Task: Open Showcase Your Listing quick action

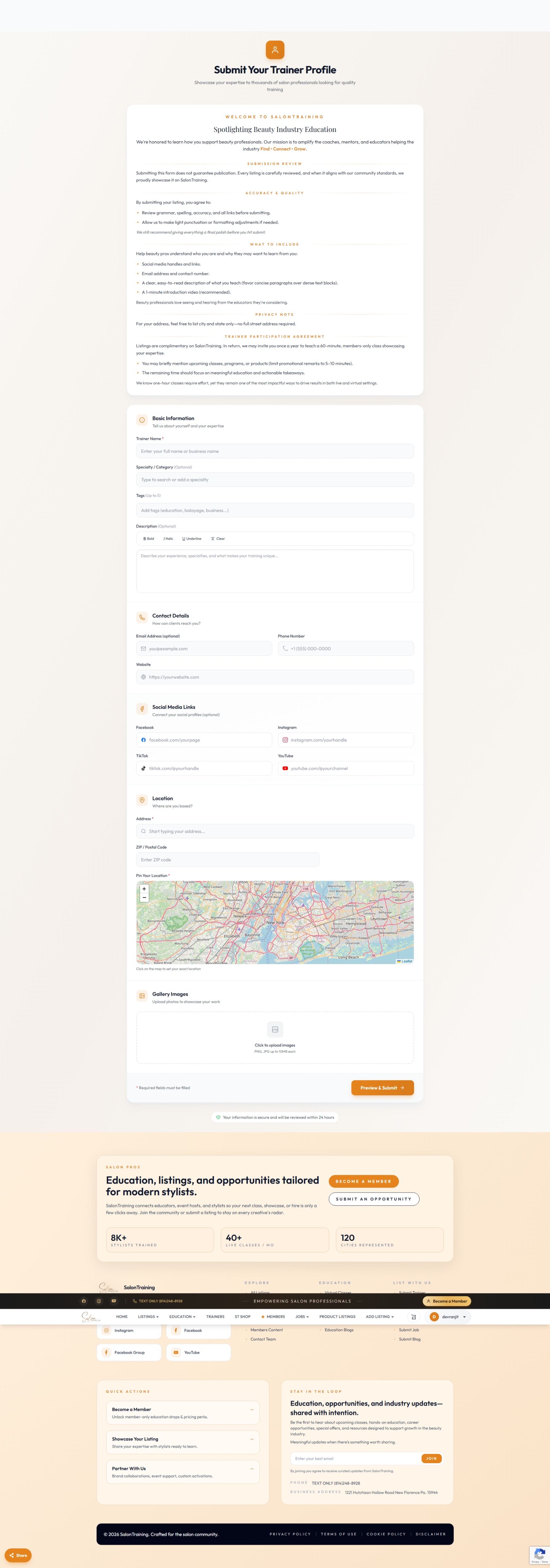Action: [183, 1442]
